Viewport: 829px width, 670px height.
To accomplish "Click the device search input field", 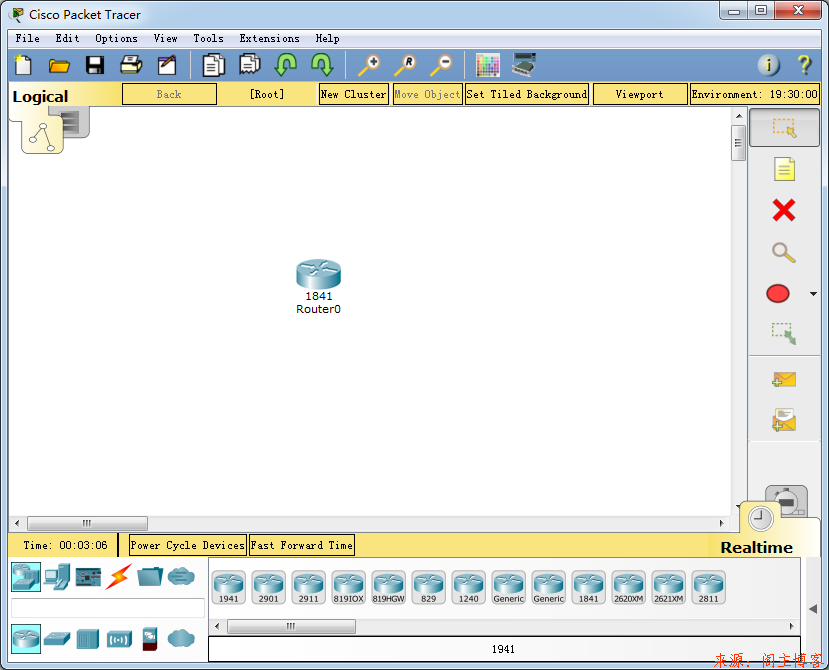I will (x=108, y=608).
